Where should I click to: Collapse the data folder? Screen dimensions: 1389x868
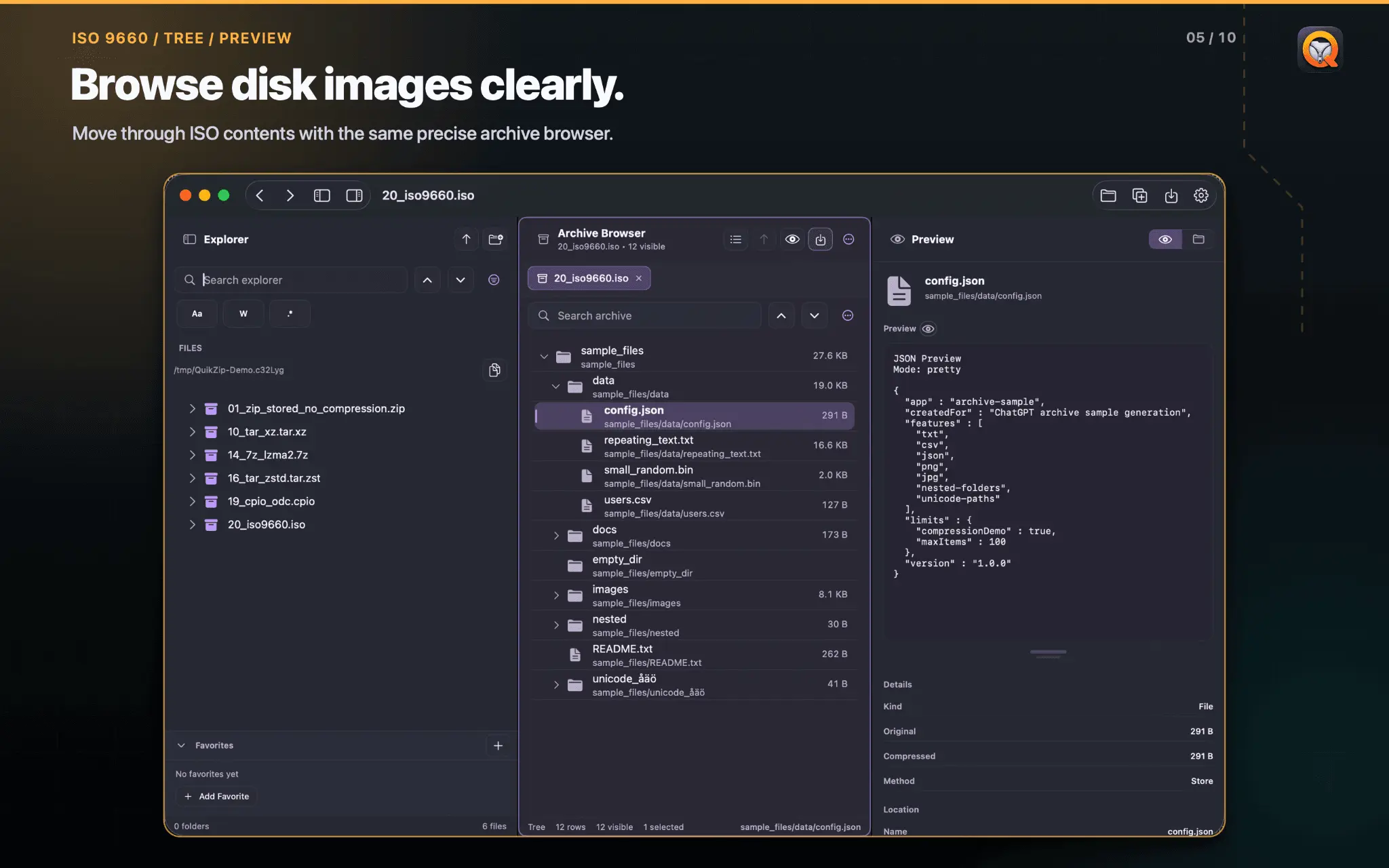tap(555, 386)
